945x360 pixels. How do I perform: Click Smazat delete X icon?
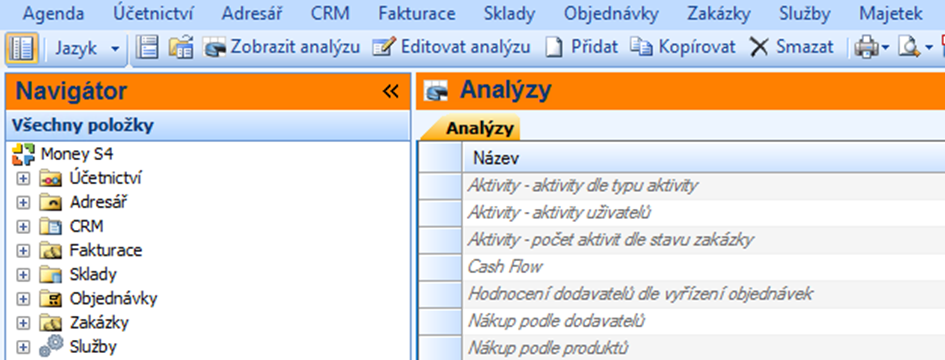(x=759, y=47)
